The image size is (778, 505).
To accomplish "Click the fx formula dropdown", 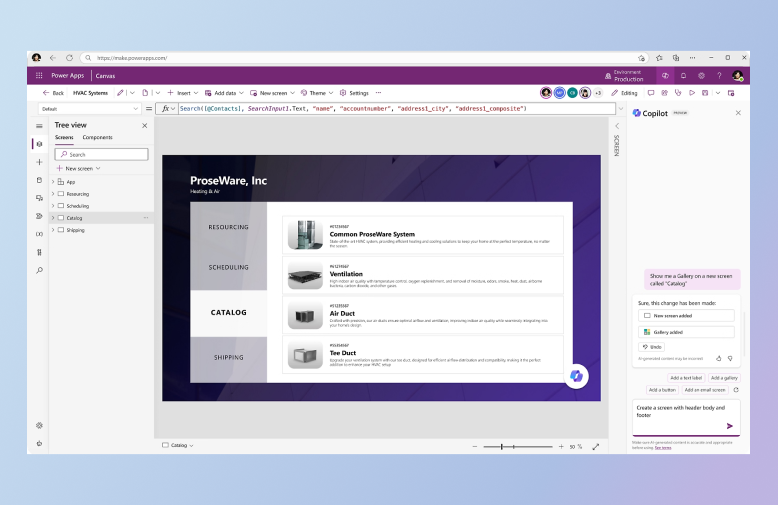I will 168,109.
